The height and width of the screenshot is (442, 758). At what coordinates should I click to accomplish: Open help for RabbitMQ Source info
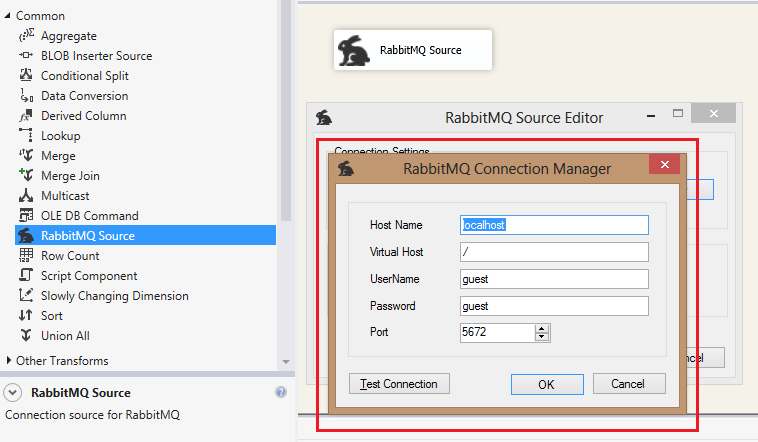click(x=281, y=393)
